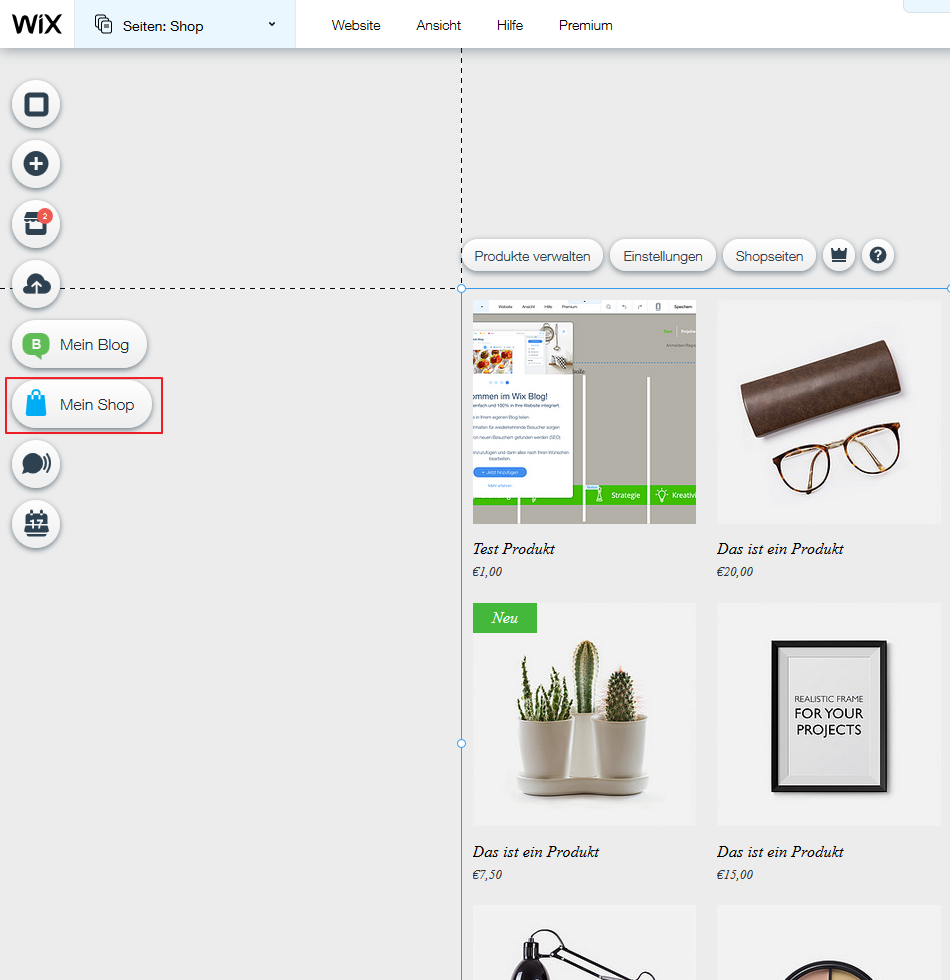
Task: Open the Media upload cloud icon
Action: (36, 285)
